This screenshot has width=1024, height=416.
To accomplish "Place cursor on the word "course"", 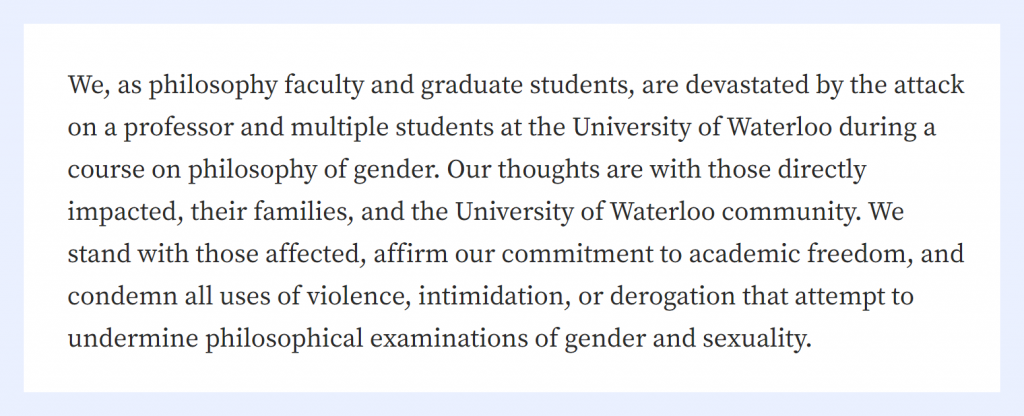I will pyautogui.click(x=101, y=170).
